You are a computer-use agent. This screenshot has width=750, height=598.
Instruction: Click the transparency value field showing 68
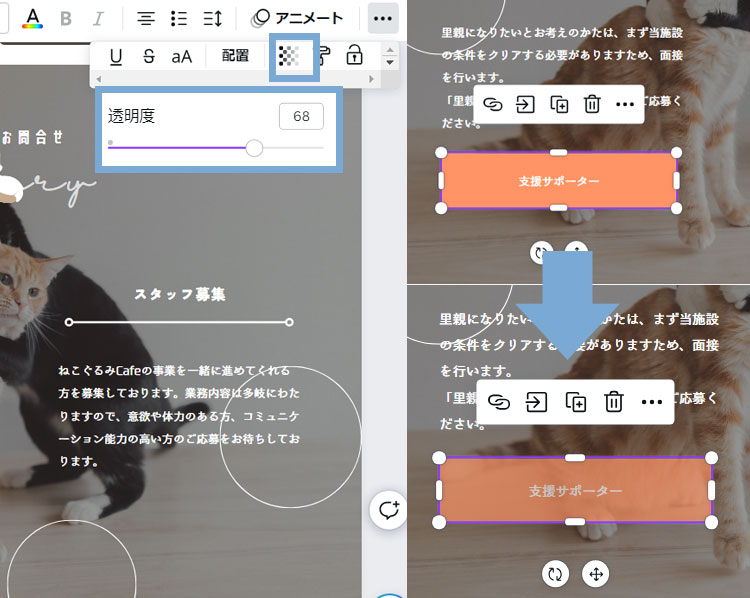coord(301,116)
